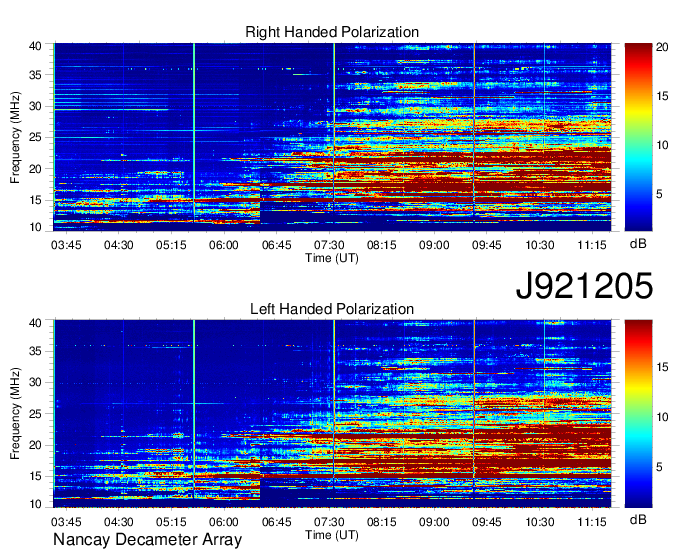Click "Time (UT)" label under Left Handed plot

click(x=332, y=535)
